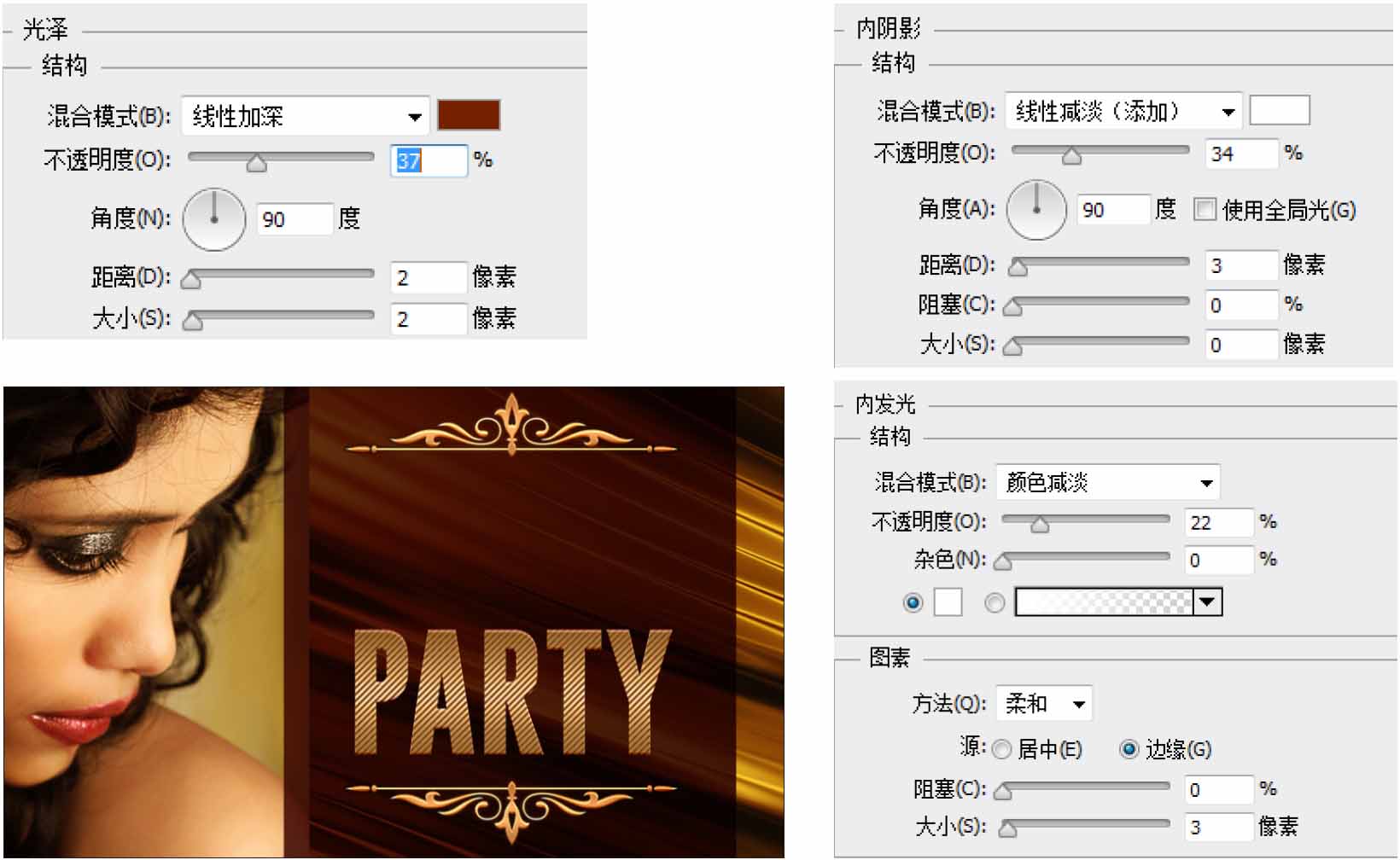The image size is (1400, 860).
Task: Click the Inner Shadow choke value field
Action: tap(1242, 305)
